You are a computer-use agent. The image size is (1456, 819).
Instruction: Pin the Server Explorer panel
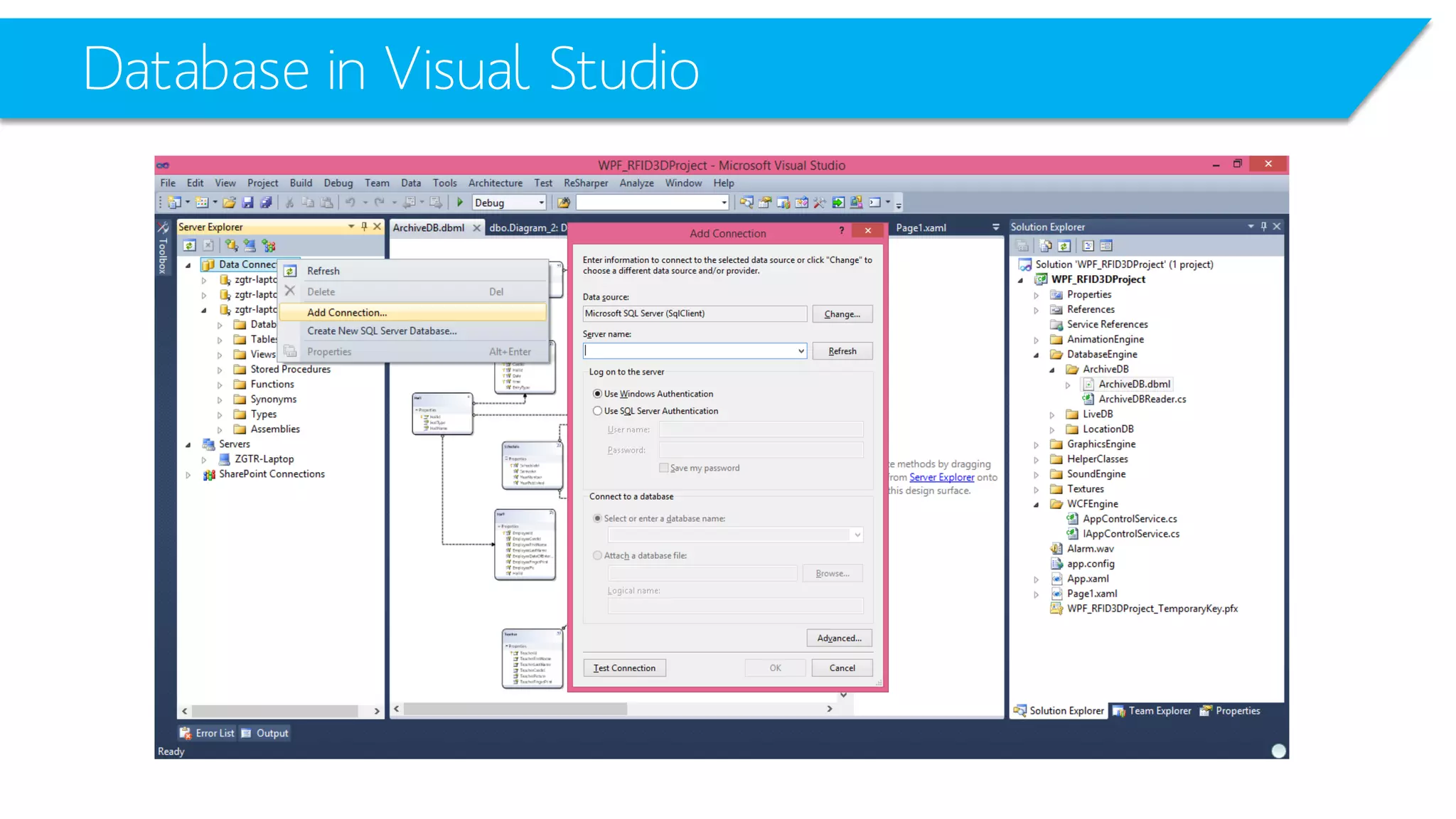pyautogui.click(x=364, y=226)
